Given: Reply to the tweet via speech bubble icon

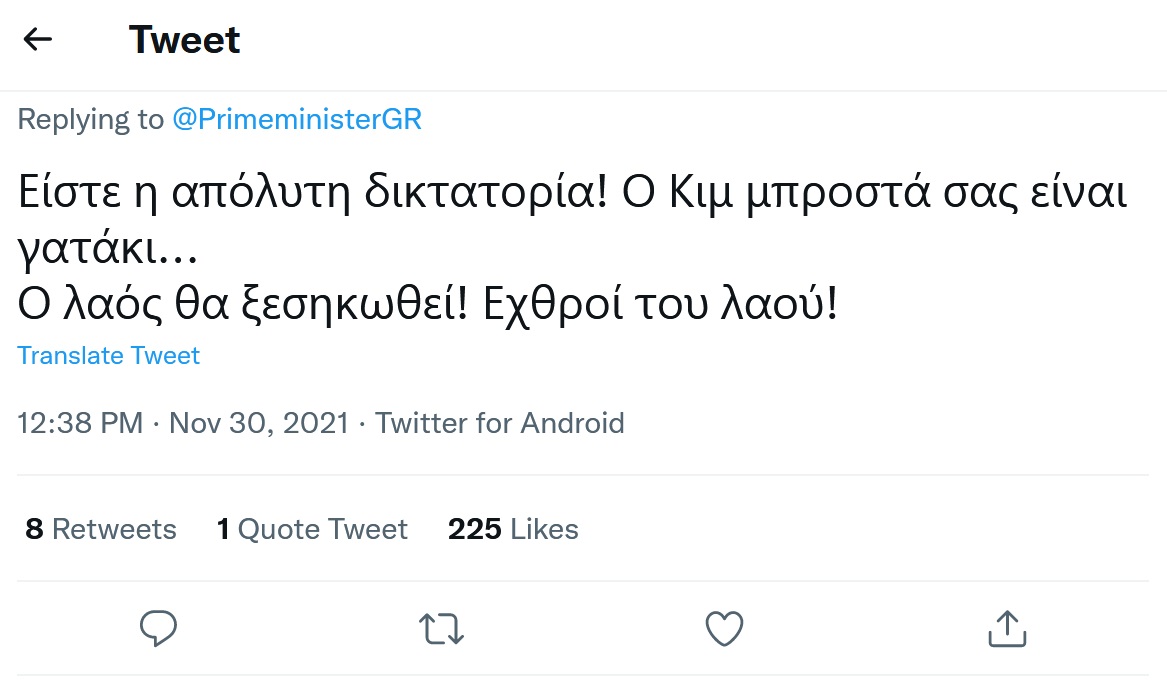Looking at the screenshot, I should 158,629.
